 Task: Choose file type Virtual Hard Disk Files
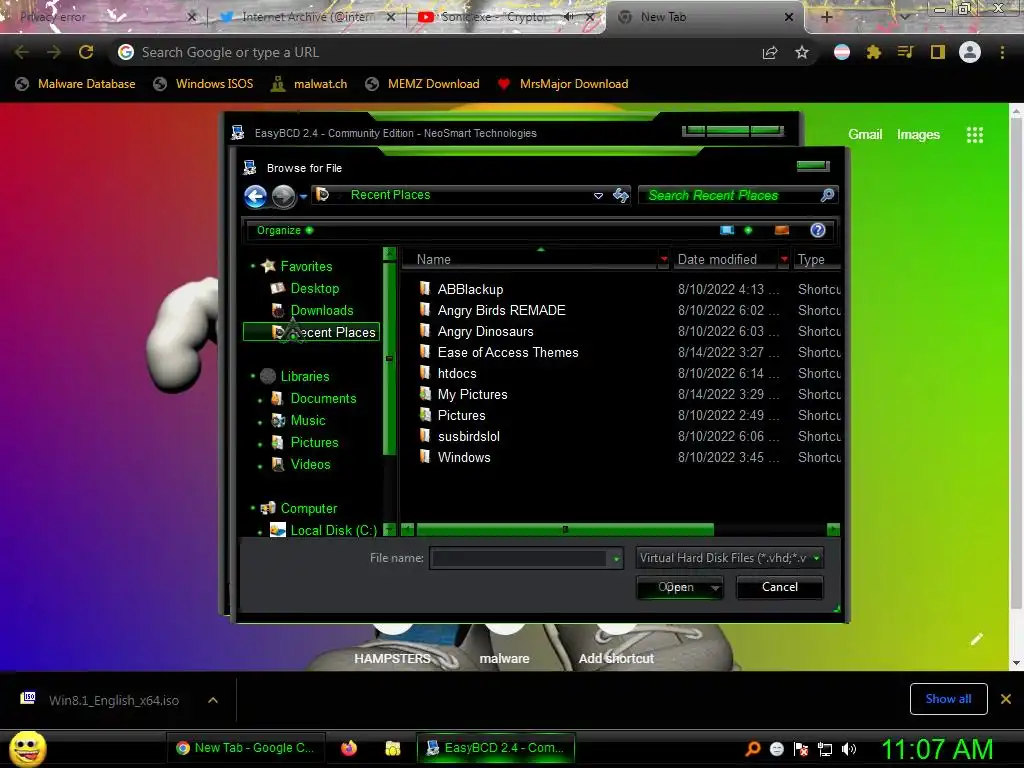pyautogui.click(x=729, y=558)
